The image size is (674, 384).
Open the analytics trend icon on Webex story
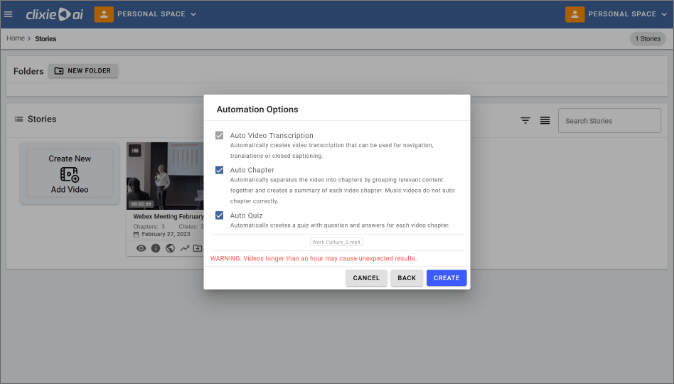(185, 248)
